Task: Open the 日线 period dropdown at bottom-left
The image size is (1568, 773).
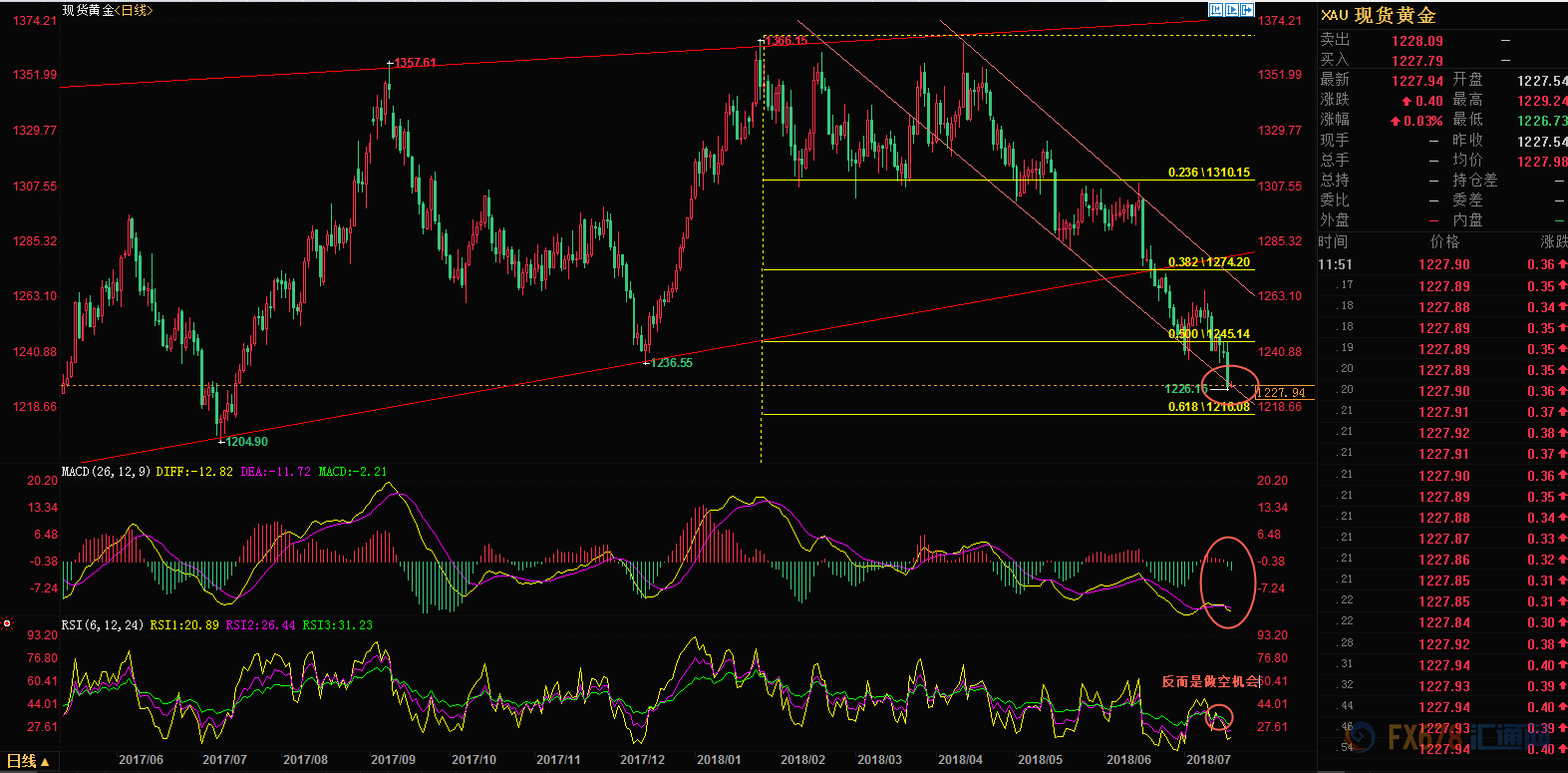Action: coord(28,761)
